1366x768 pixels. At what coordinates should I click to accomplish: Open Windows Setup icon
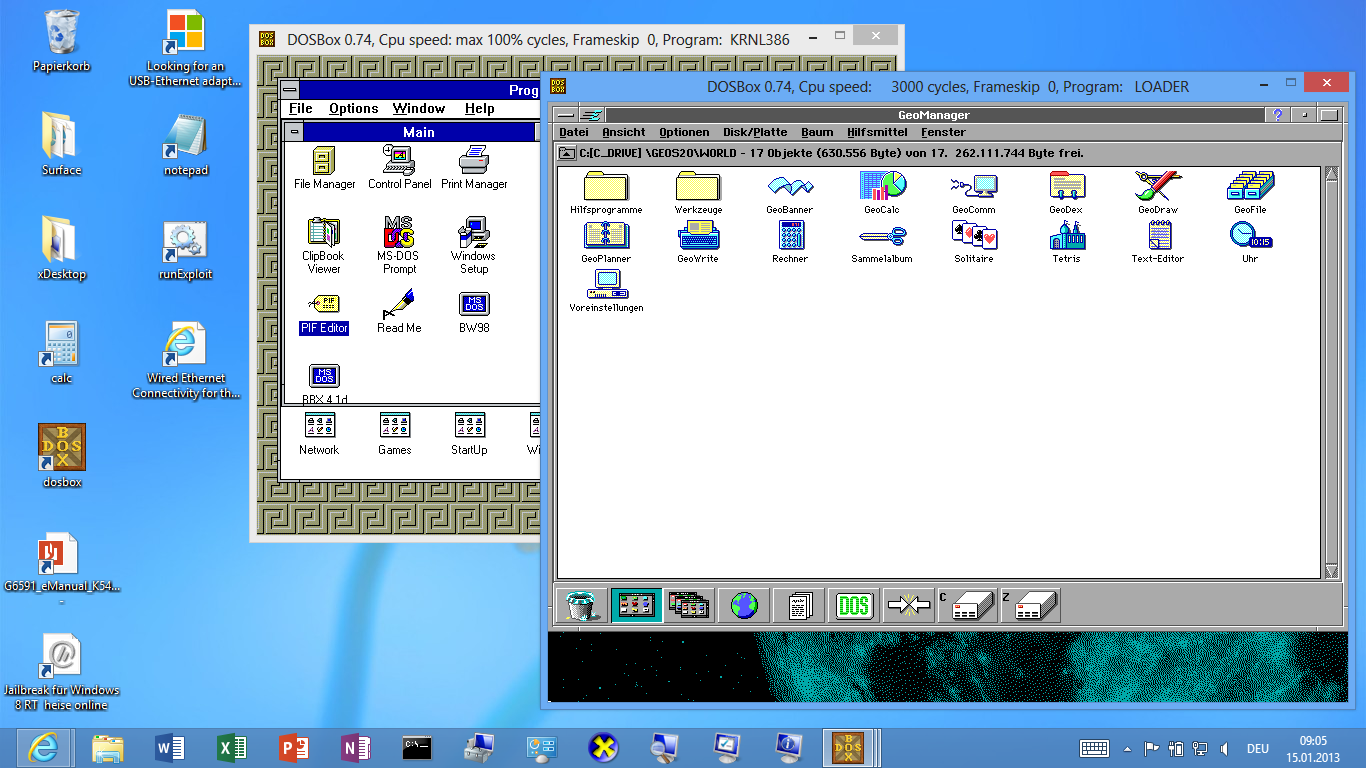[474, 246]
